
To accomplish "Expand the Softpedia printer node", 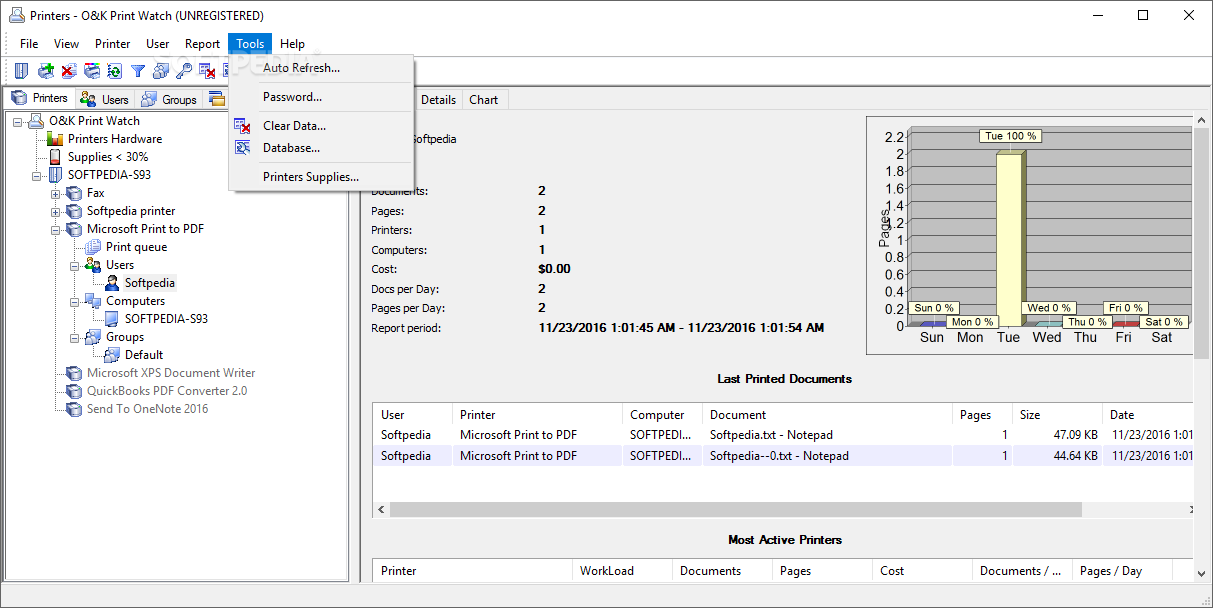I will pos(56,211).
